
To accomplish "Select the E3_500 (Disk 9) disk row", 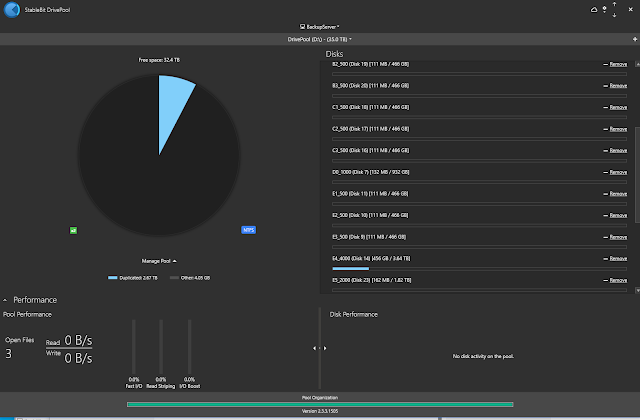I will pyautogui.click(x=479, y=242).
